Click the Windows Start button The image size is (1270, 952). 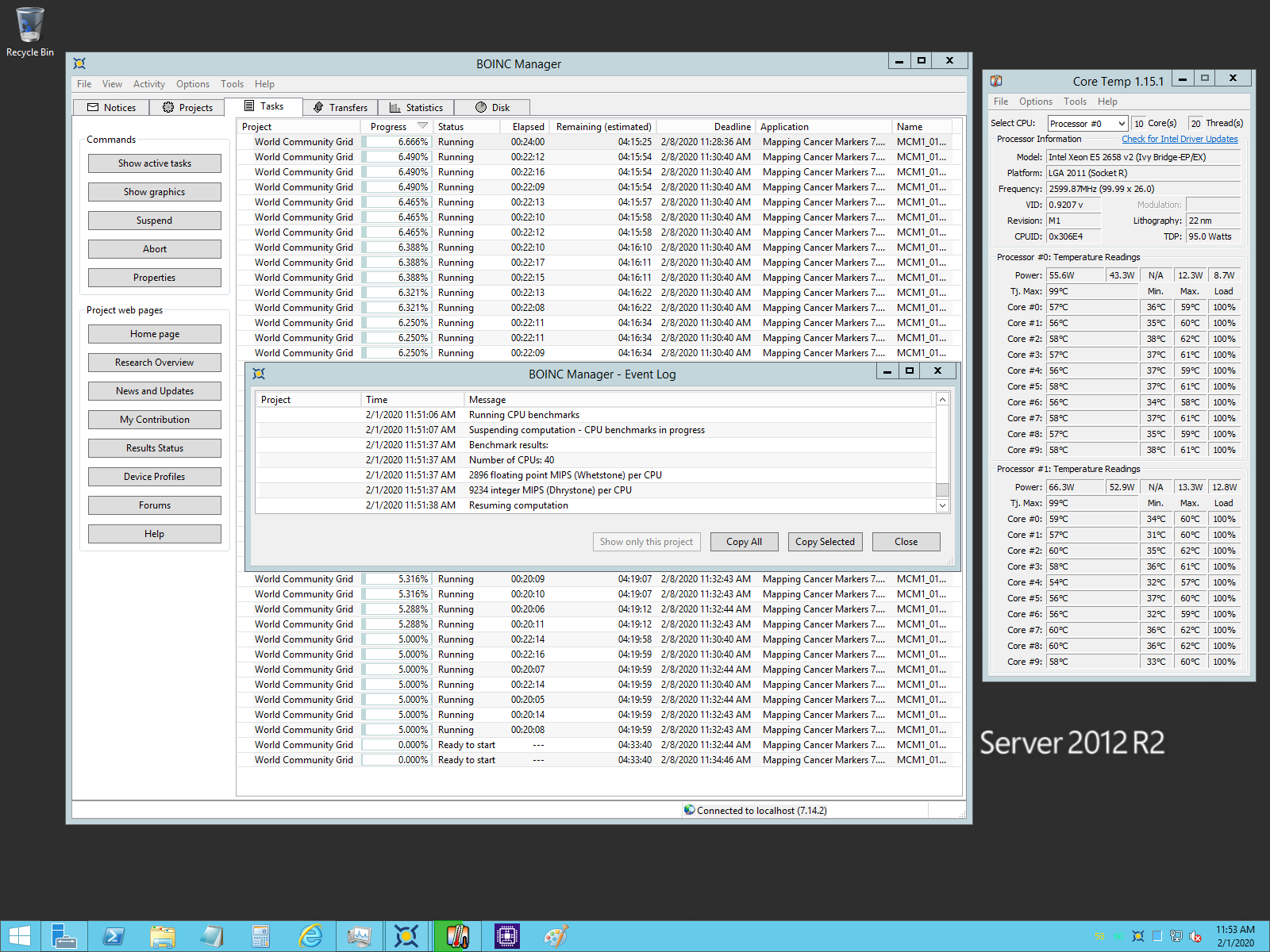pos(20,936)
